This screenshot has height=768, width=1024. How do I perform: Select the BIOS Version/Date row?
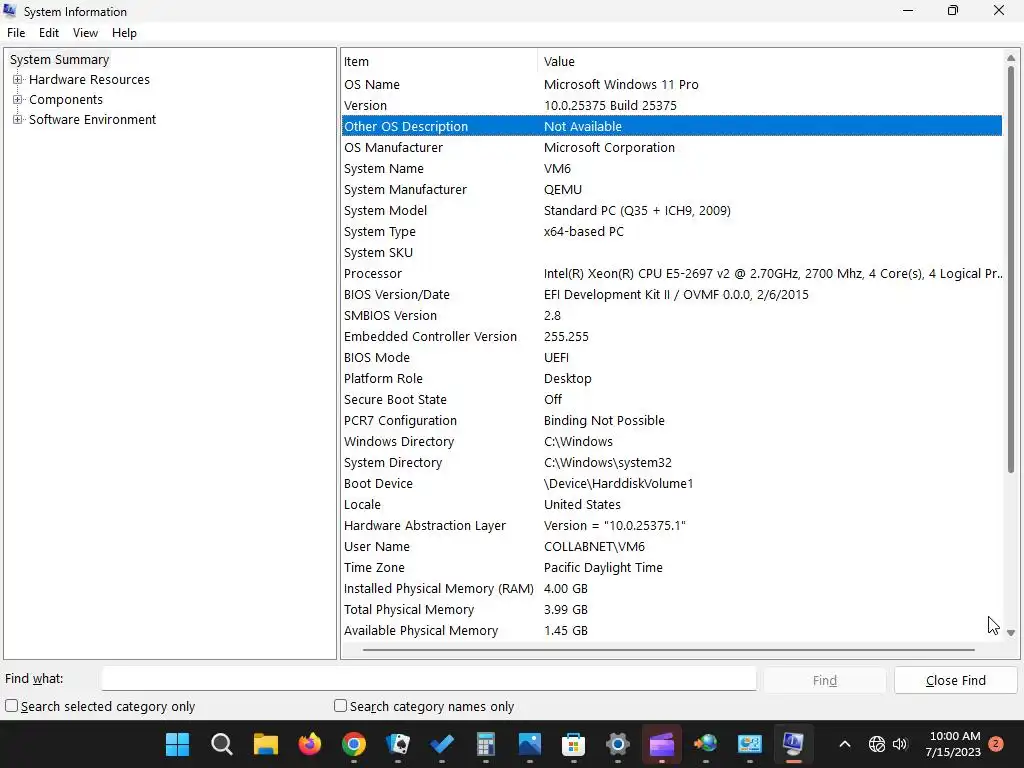672,295
